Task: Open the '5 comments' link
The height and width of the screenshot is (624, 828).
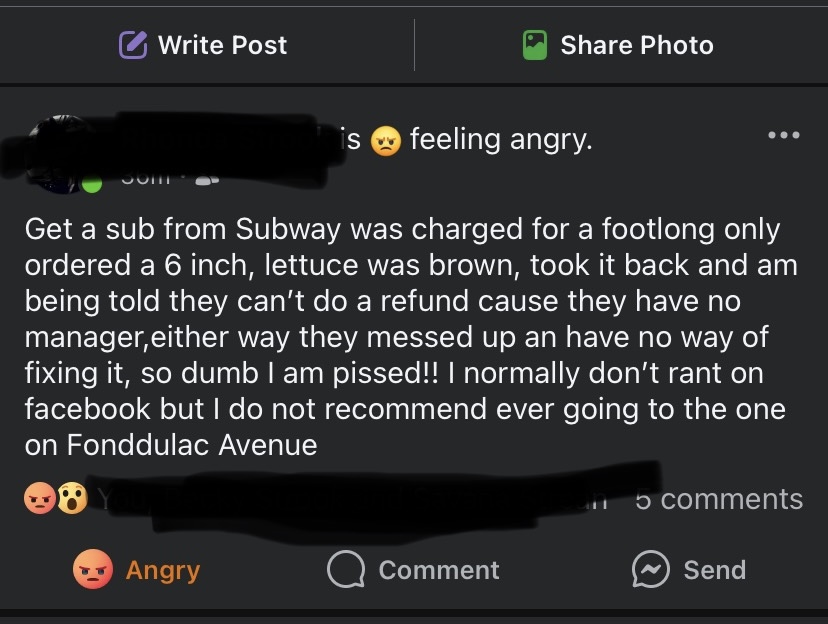Action: pyautogui.click(x=719, y=499)
